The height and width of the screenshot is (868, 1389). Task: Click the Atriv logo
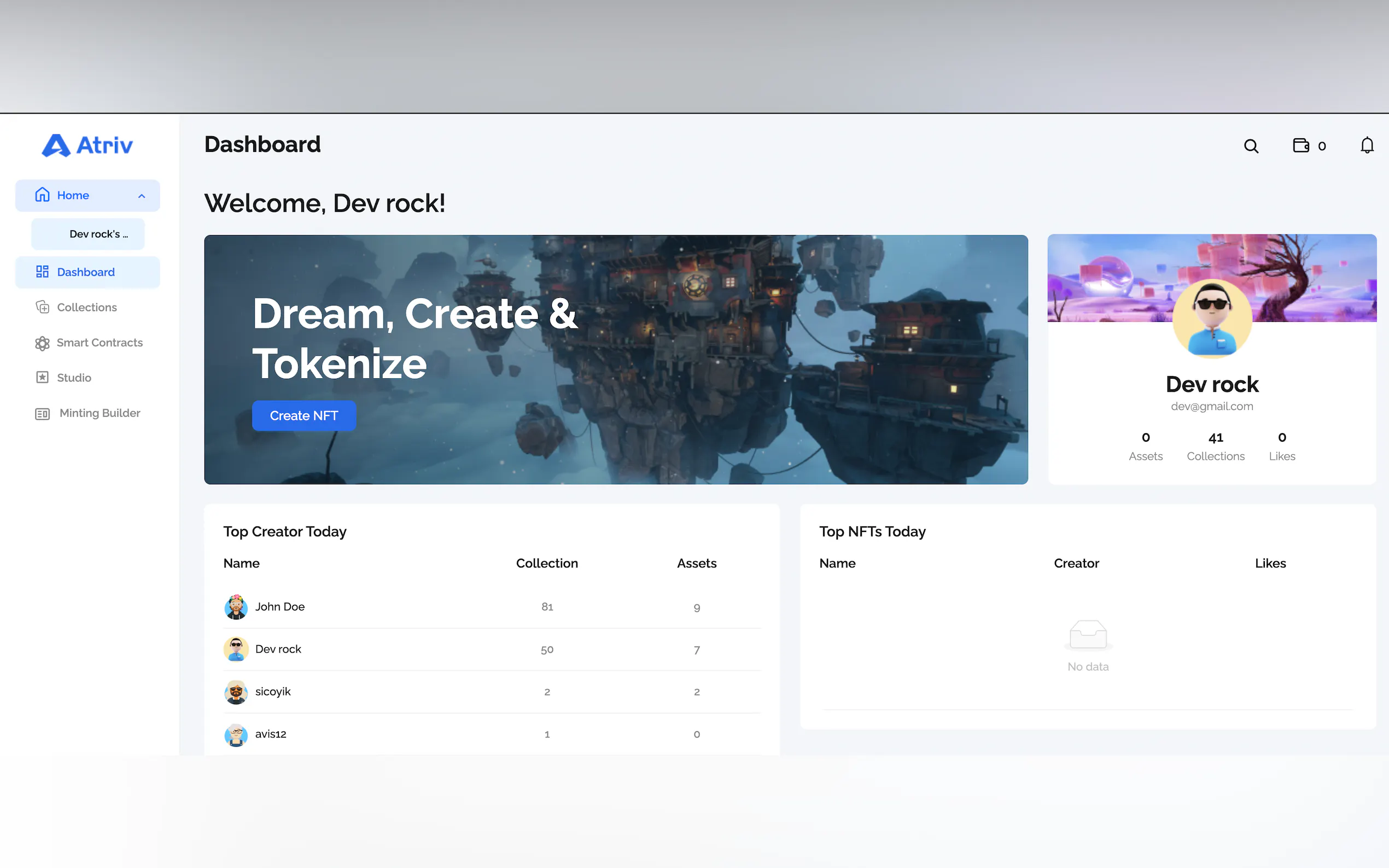pyautogui.click(x=87, y=145)
